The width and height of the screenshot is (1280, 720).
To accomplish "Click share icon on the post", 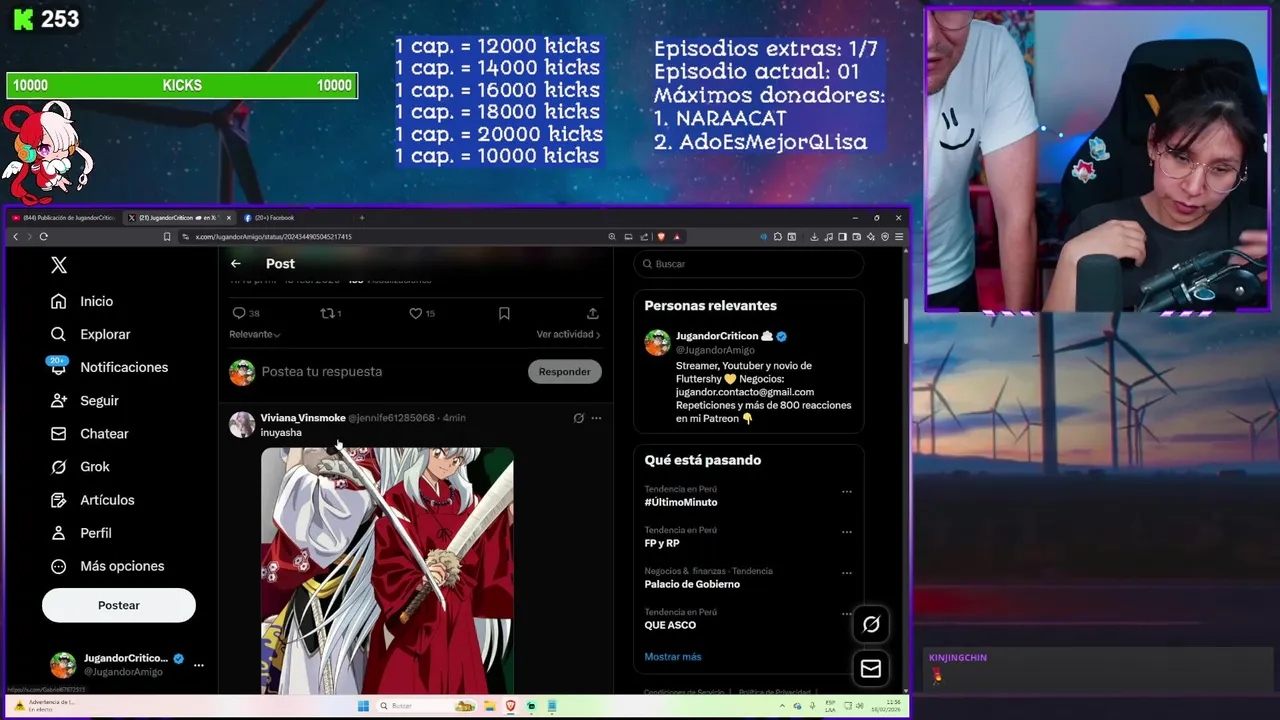I will tap(593, 313).
